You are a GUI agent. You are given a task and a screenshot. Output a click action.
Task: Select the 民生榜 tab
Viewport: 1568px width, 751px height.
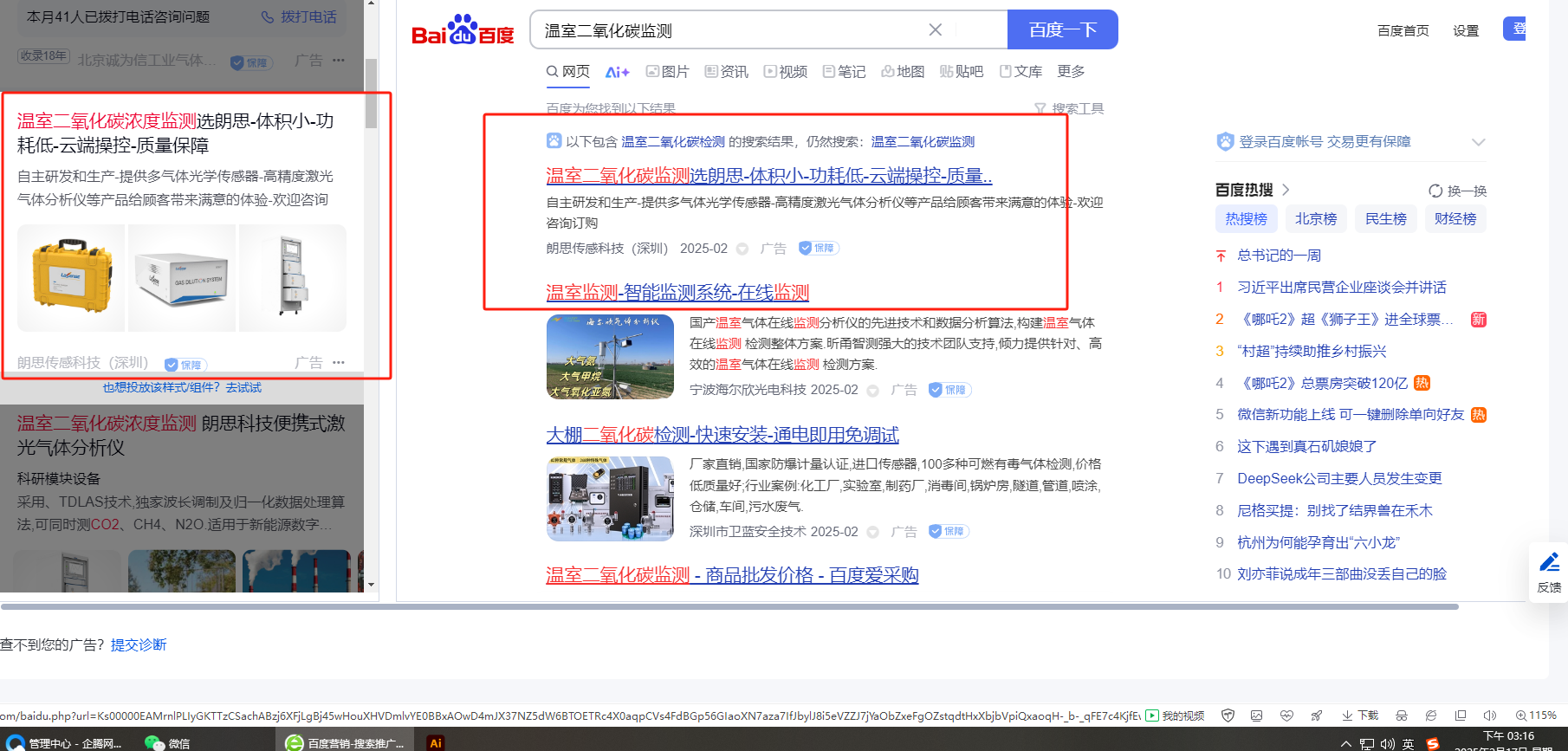[1386, 219]
